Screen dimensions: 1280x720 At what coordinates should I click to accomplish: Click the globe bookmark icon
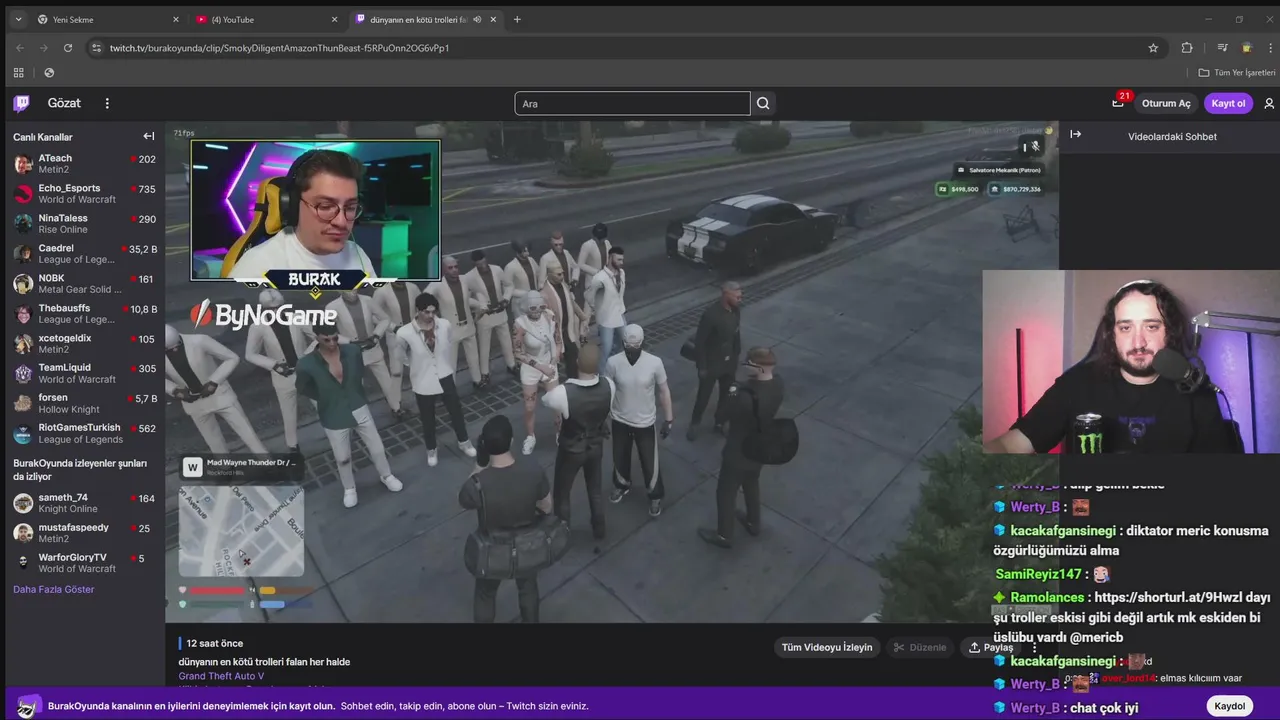[x=49, y=72]
